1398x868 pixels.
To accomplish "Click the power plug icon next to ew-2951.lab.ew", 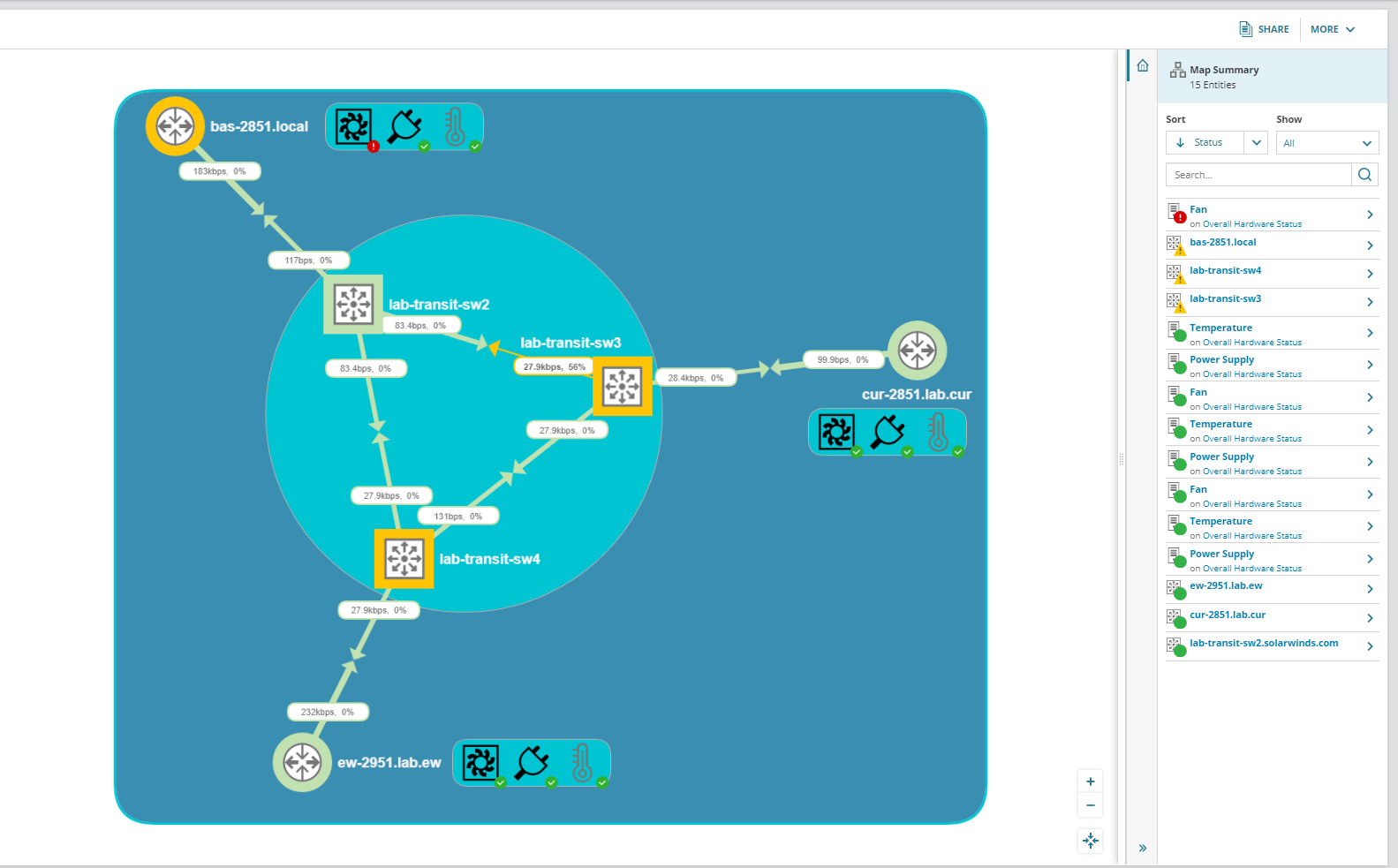I will (533, 763).
